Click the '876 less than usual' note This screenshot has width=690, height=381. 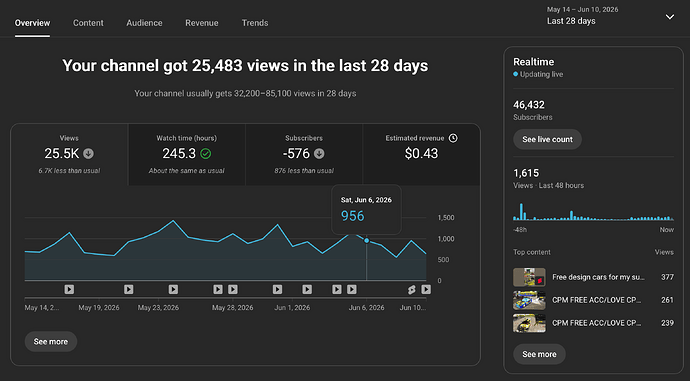tap(304, 171)
